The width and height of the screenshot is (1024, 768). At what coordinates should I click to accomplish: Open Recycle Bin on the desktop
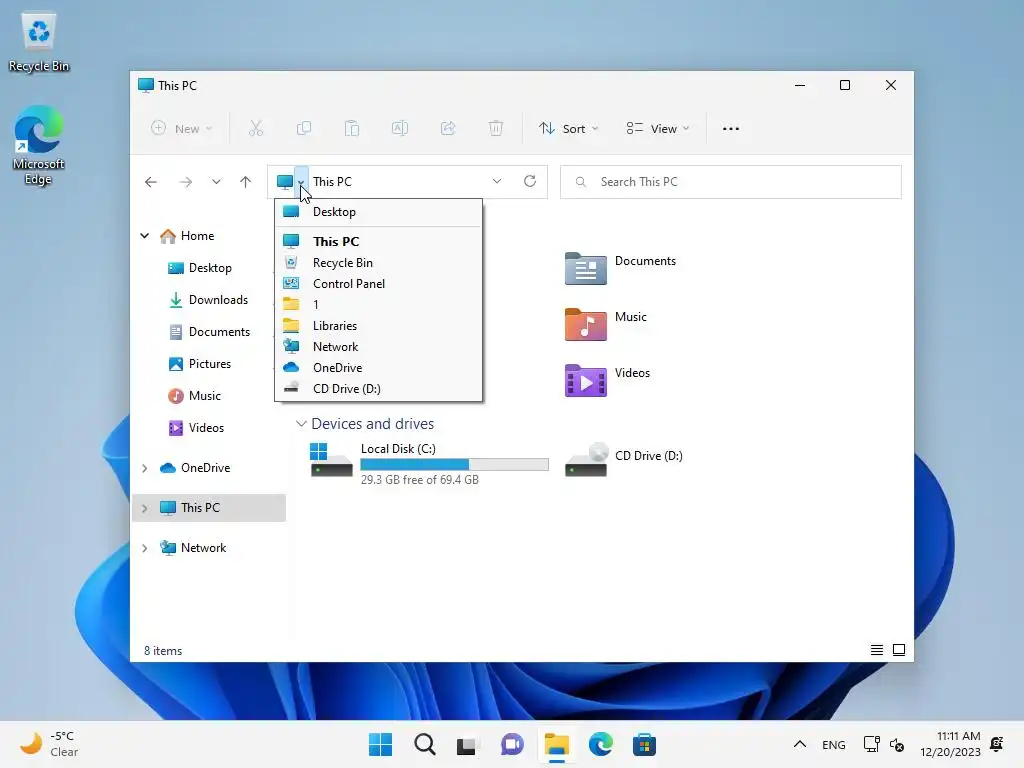(x=39, y=42)
